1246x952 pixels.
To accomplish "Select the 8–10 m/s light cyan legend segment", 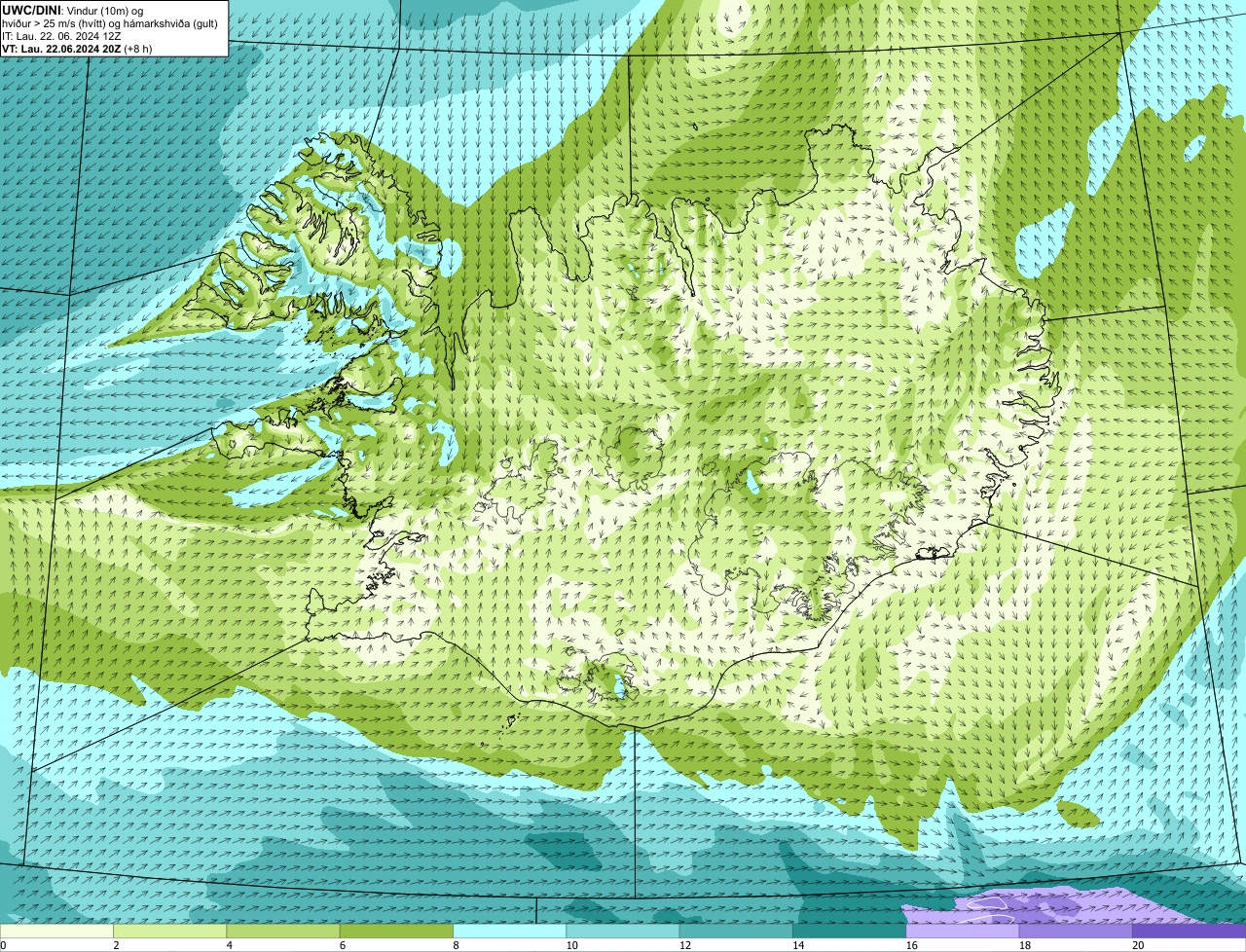I will (509, 932).
